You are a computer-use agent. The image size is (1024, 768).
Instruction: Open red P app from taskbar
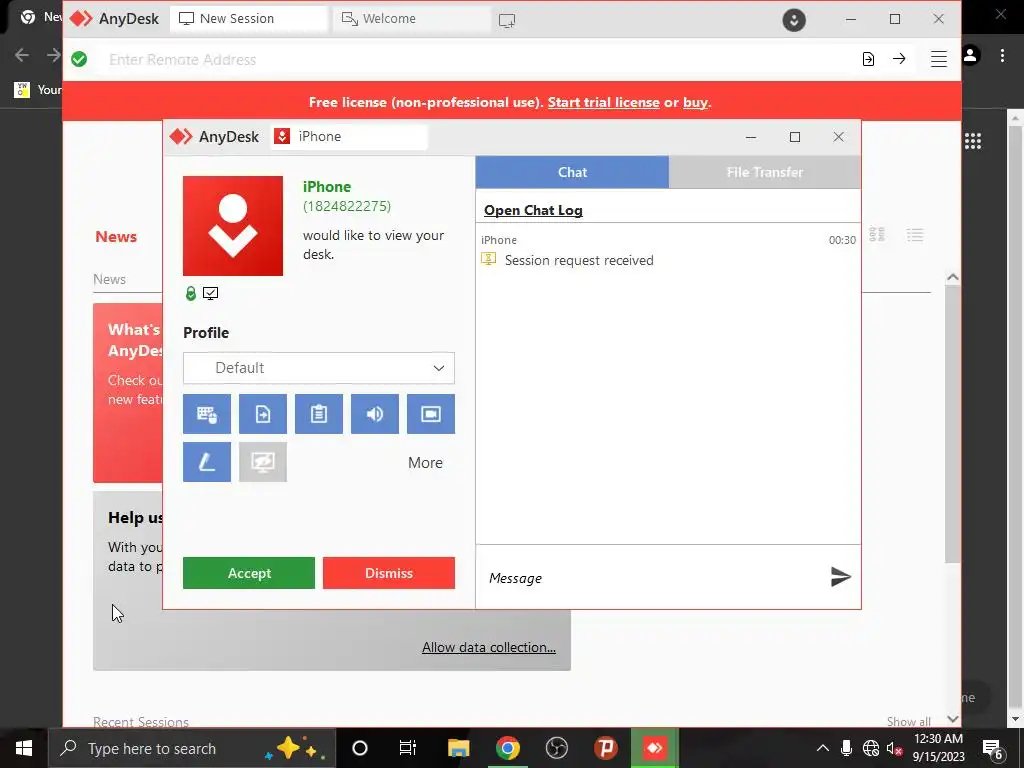pyautogui.click(x=605, y=748)
